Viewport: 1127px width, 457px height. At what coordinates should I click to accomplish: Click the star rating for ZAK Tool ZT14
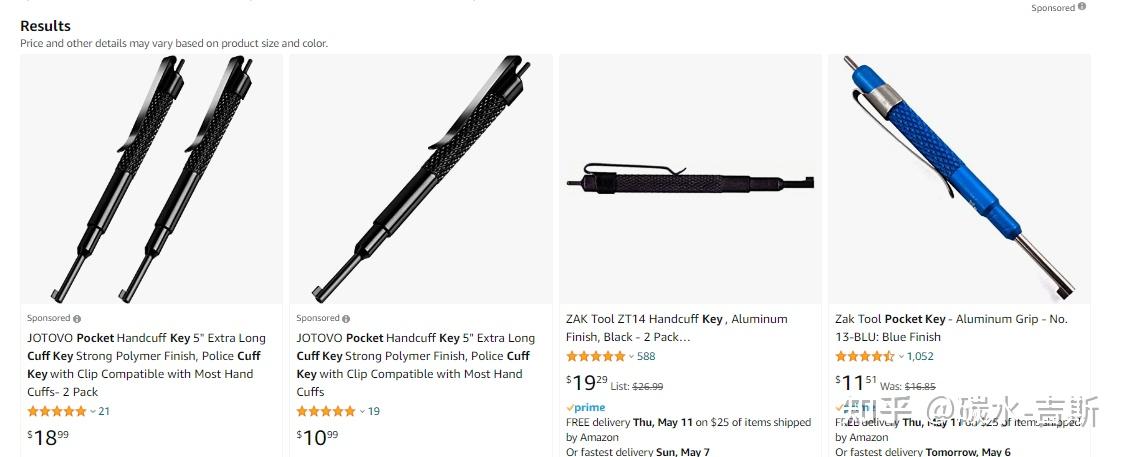[595, 356]
